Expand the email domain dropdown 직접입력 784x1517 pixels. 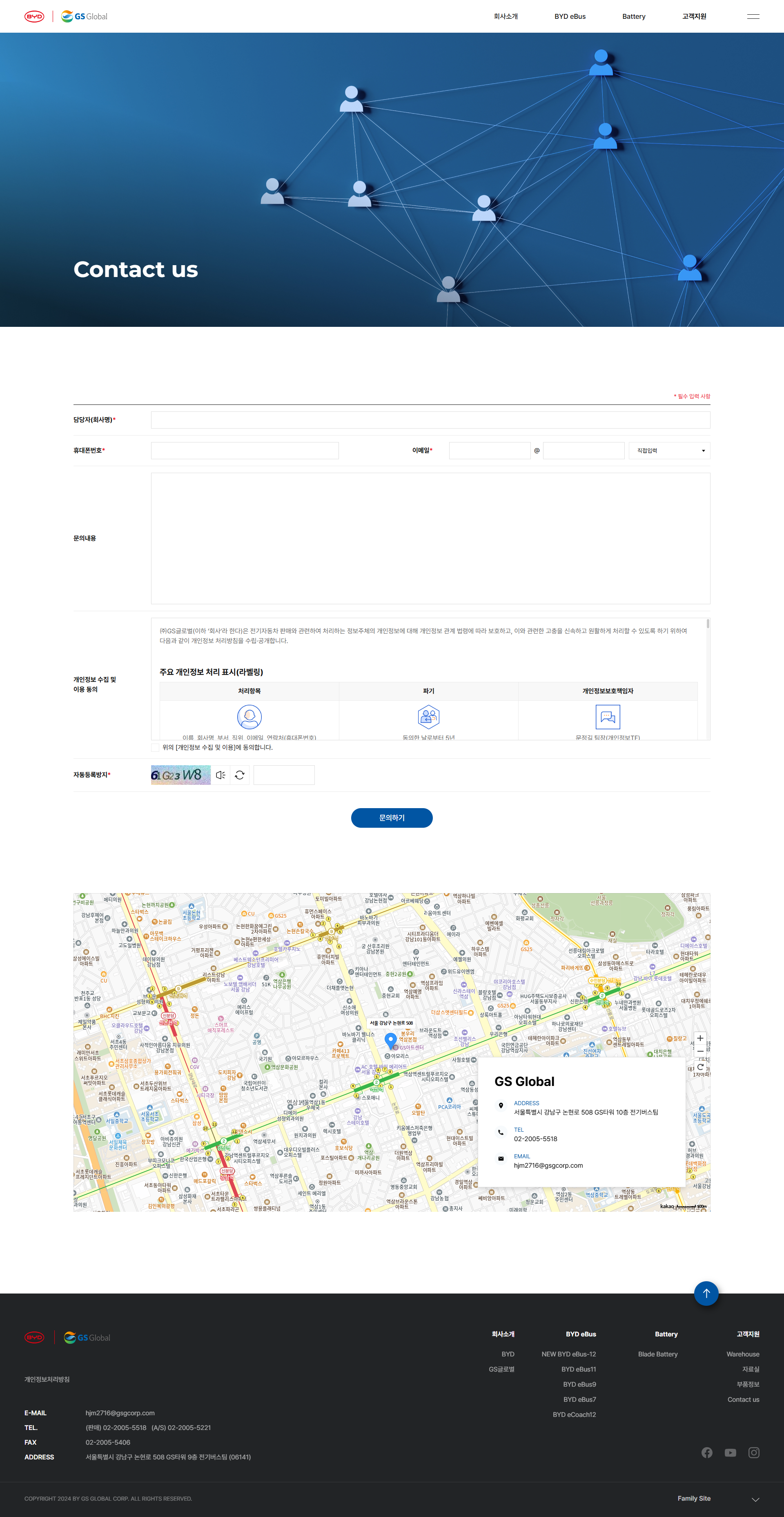tap(669, 451)
